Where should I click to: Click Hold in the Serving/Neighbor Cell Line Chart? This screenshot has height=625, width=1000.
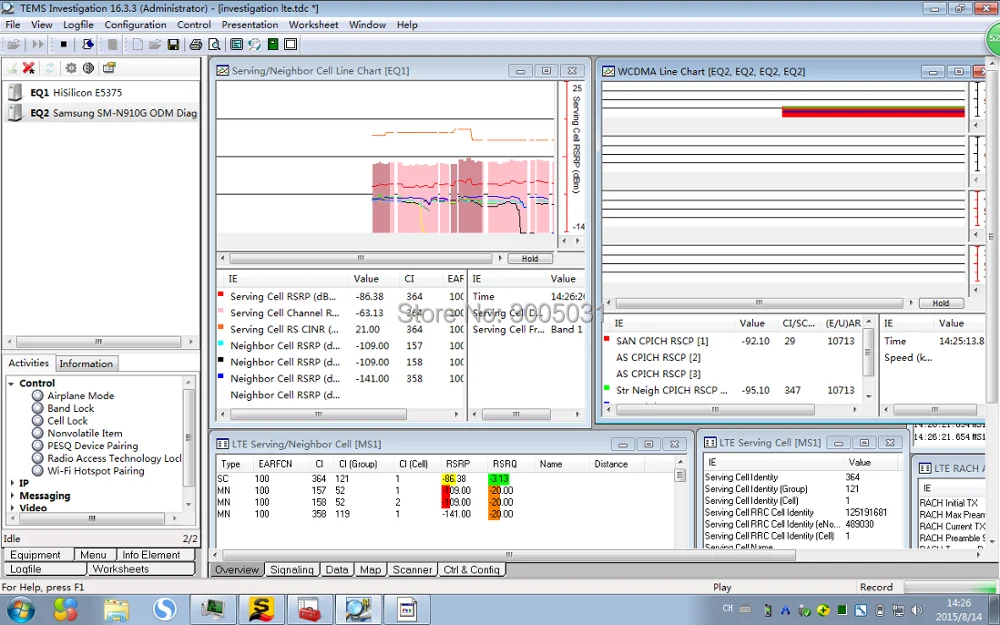529,258
